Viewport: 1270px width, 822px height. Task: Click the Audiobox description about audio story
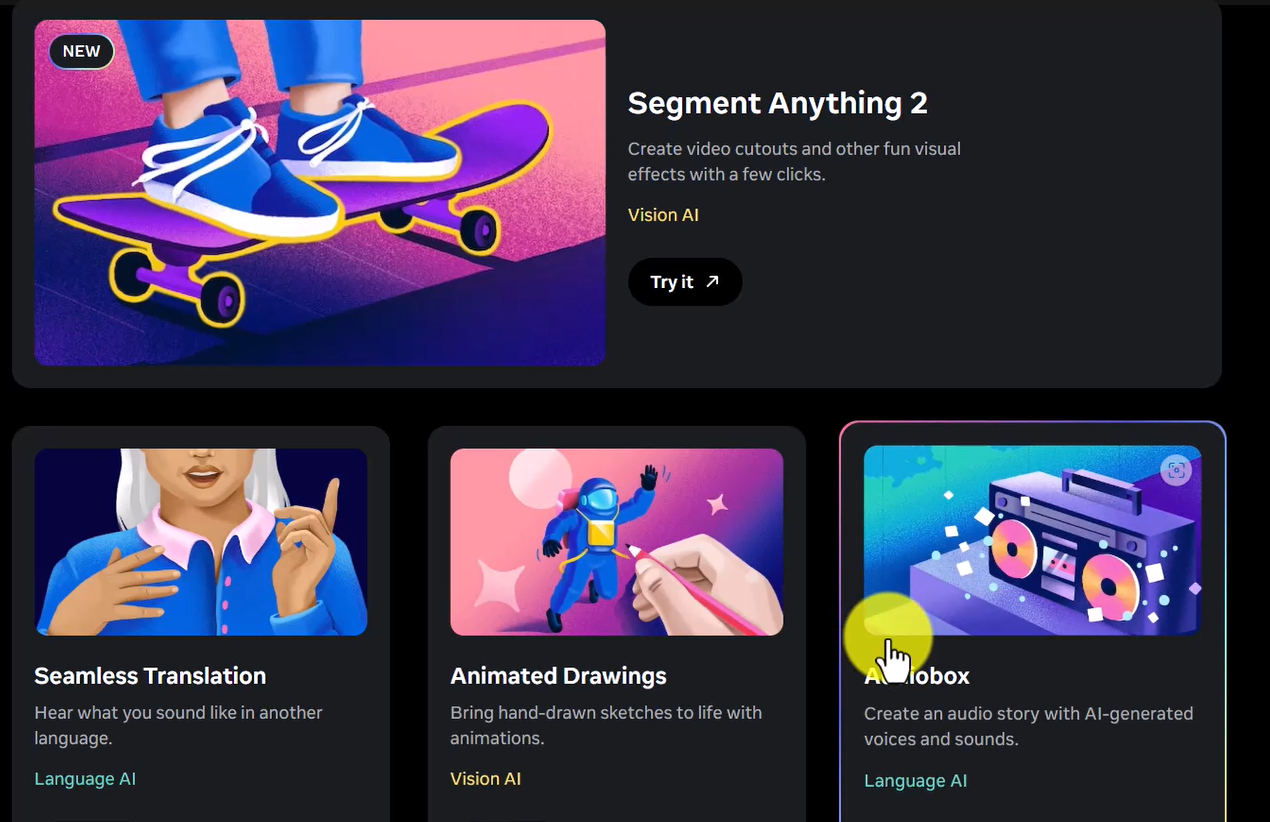[x=1029, y=727]
